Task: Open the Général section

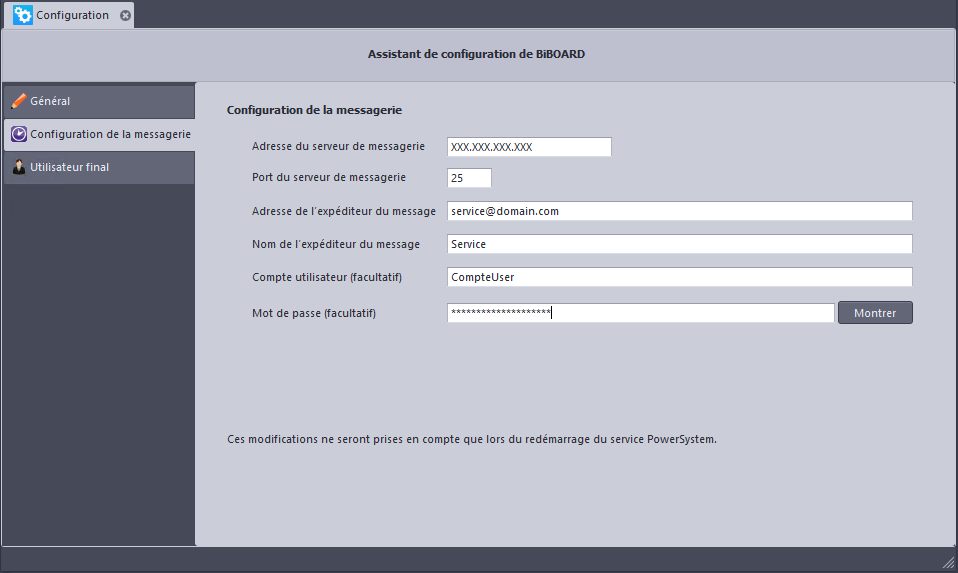Action: pos(99,101)
